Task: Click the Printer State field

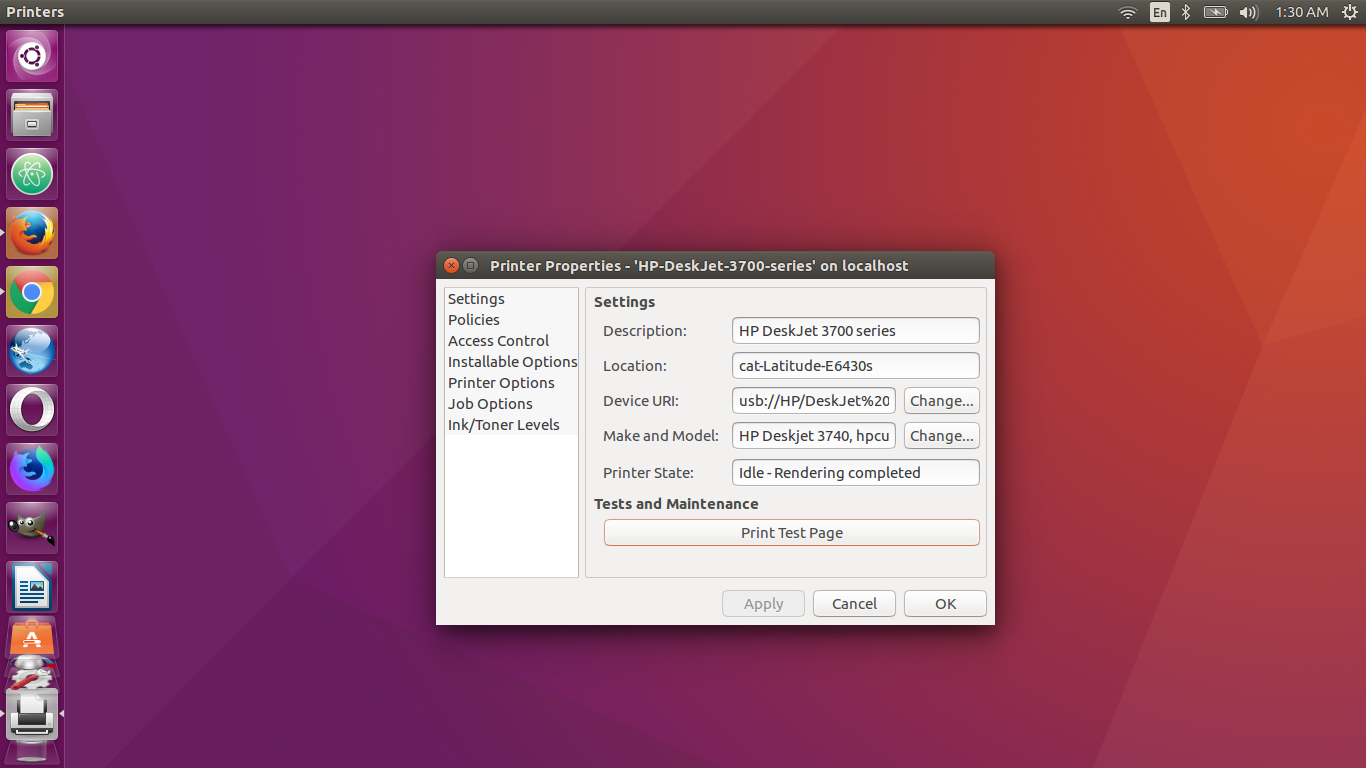Action: (856, 473)
